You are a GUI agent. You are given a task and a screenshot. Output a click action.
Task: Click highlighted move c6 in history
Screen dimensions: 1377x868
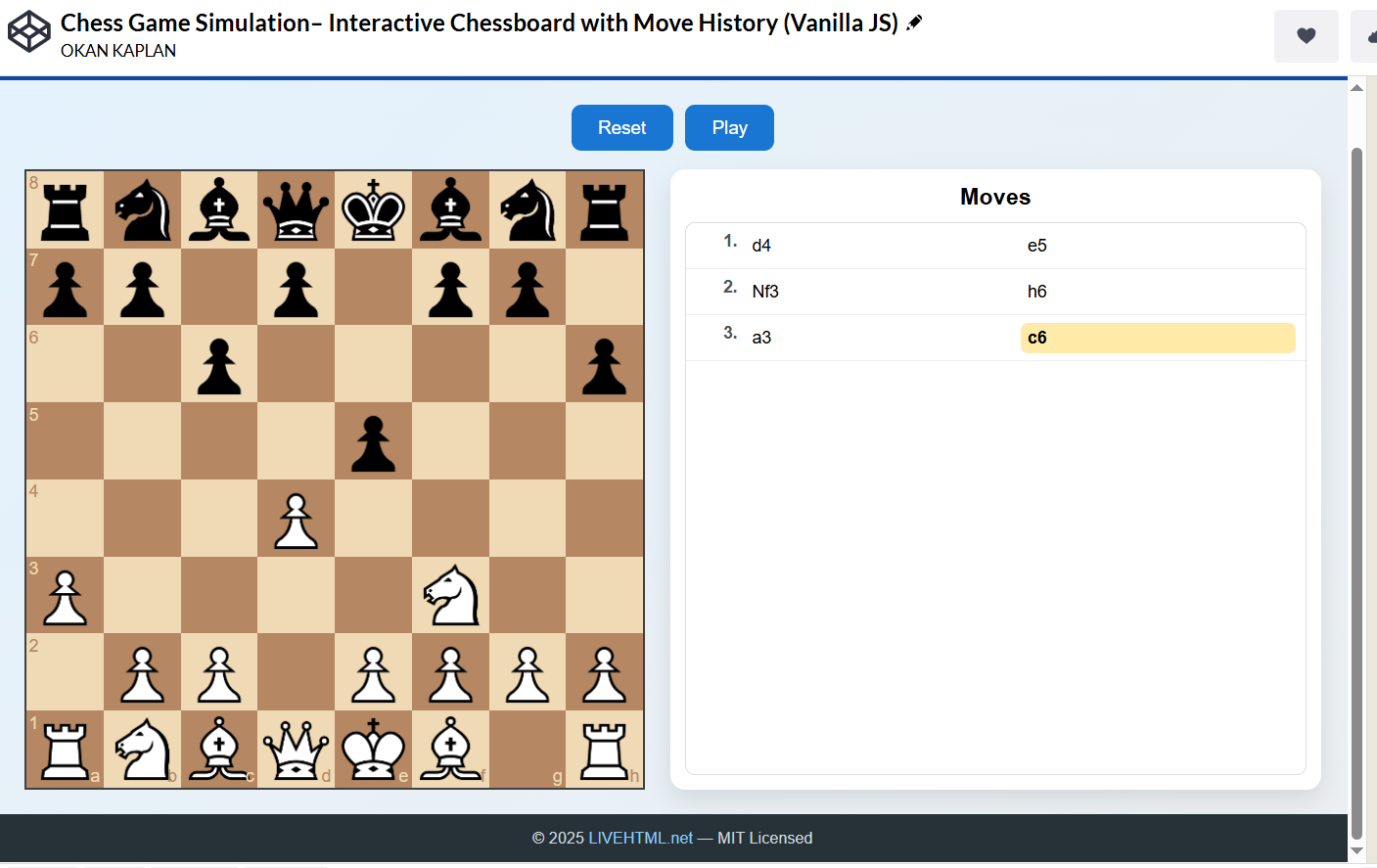pyautogui.click(x=1158, y=338)
